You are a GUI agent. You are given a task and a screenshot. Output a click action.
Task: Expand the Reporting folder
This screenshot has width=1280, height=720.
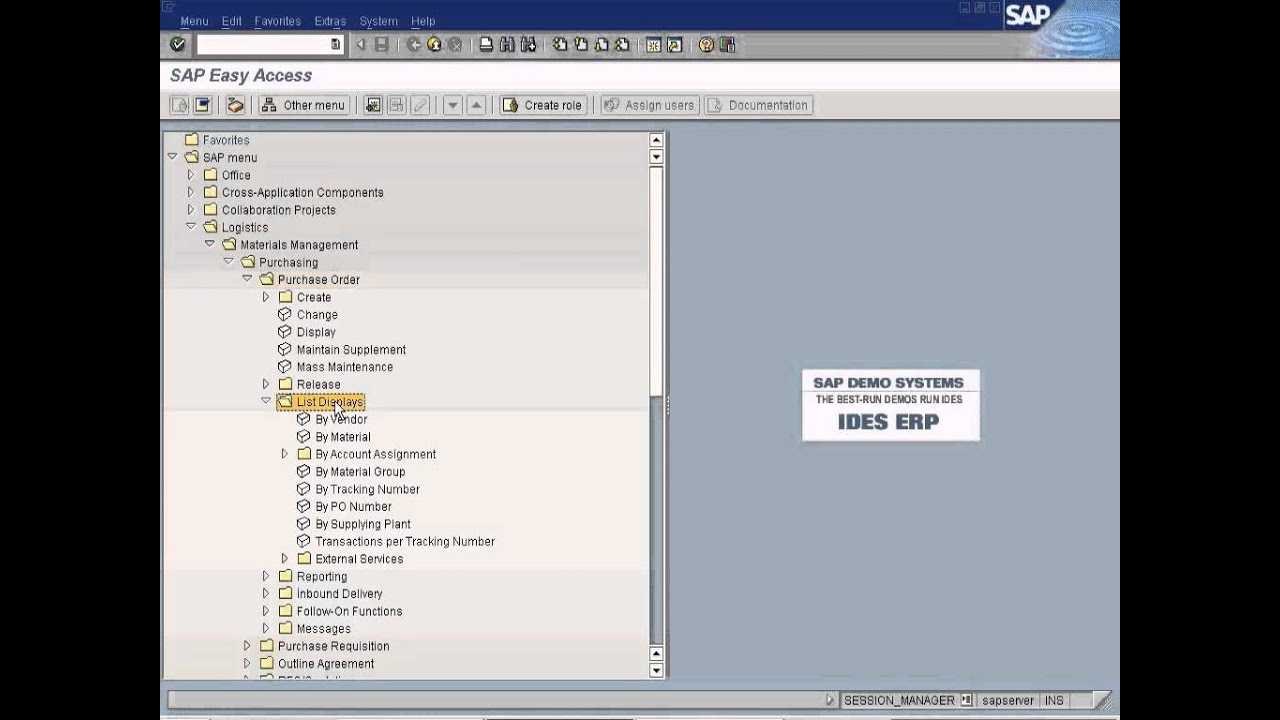pos(266,576)
